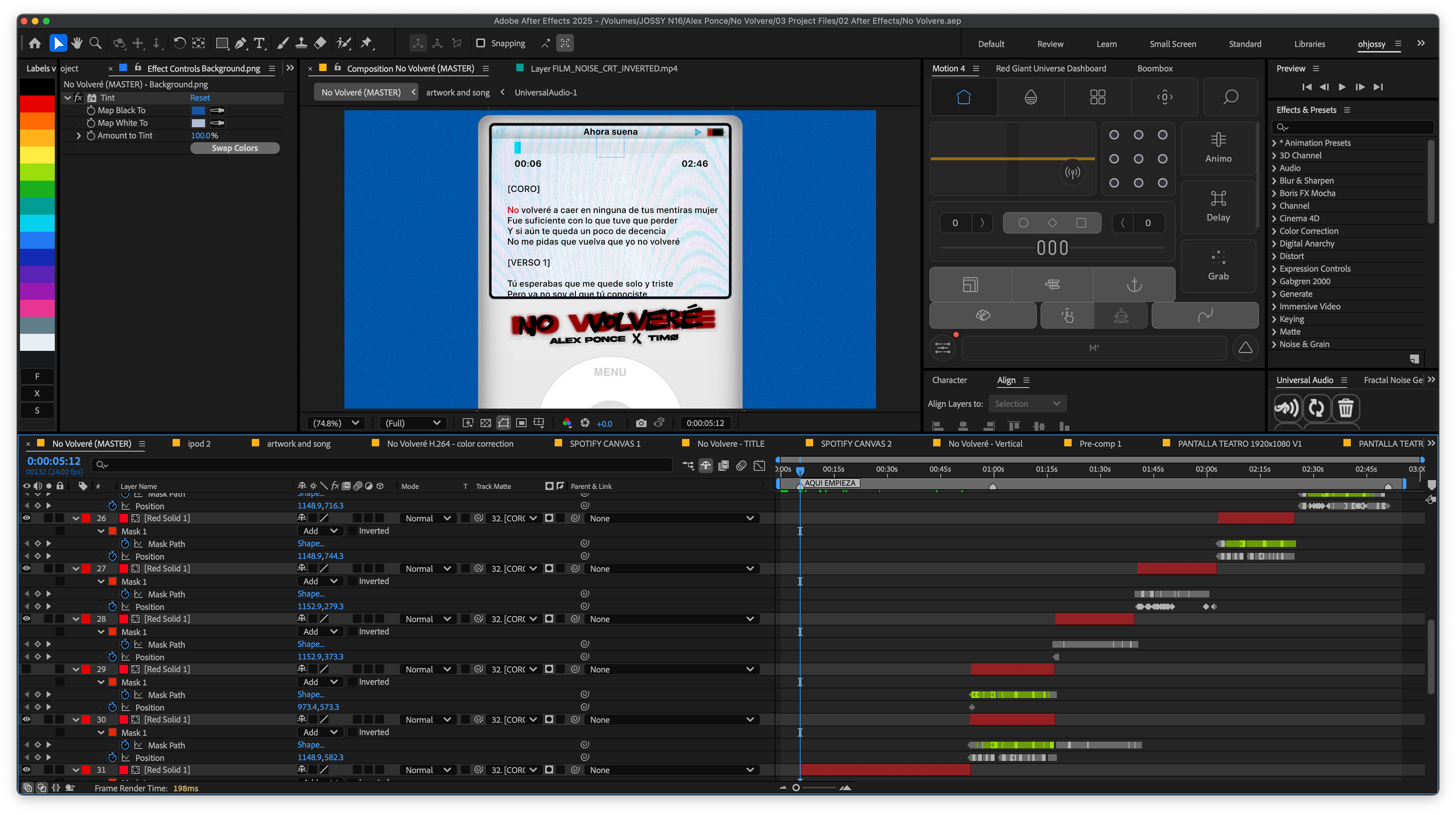This screenshot has width=1456, height=815.
Task: Toggle Inverted checkbox for layer 26 mask
Action: 352,531
